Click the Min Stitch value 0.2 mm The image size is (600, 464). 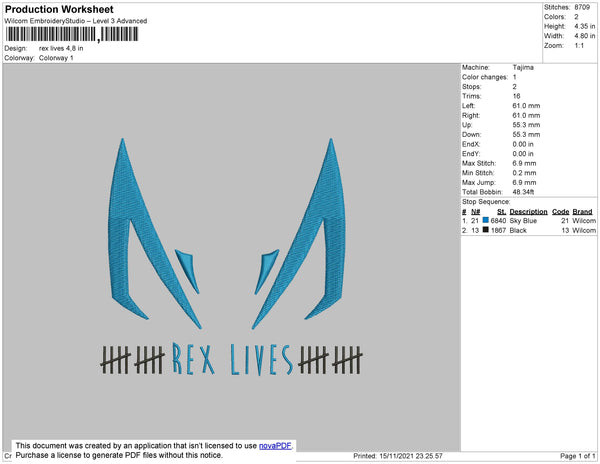pos(524,173)
